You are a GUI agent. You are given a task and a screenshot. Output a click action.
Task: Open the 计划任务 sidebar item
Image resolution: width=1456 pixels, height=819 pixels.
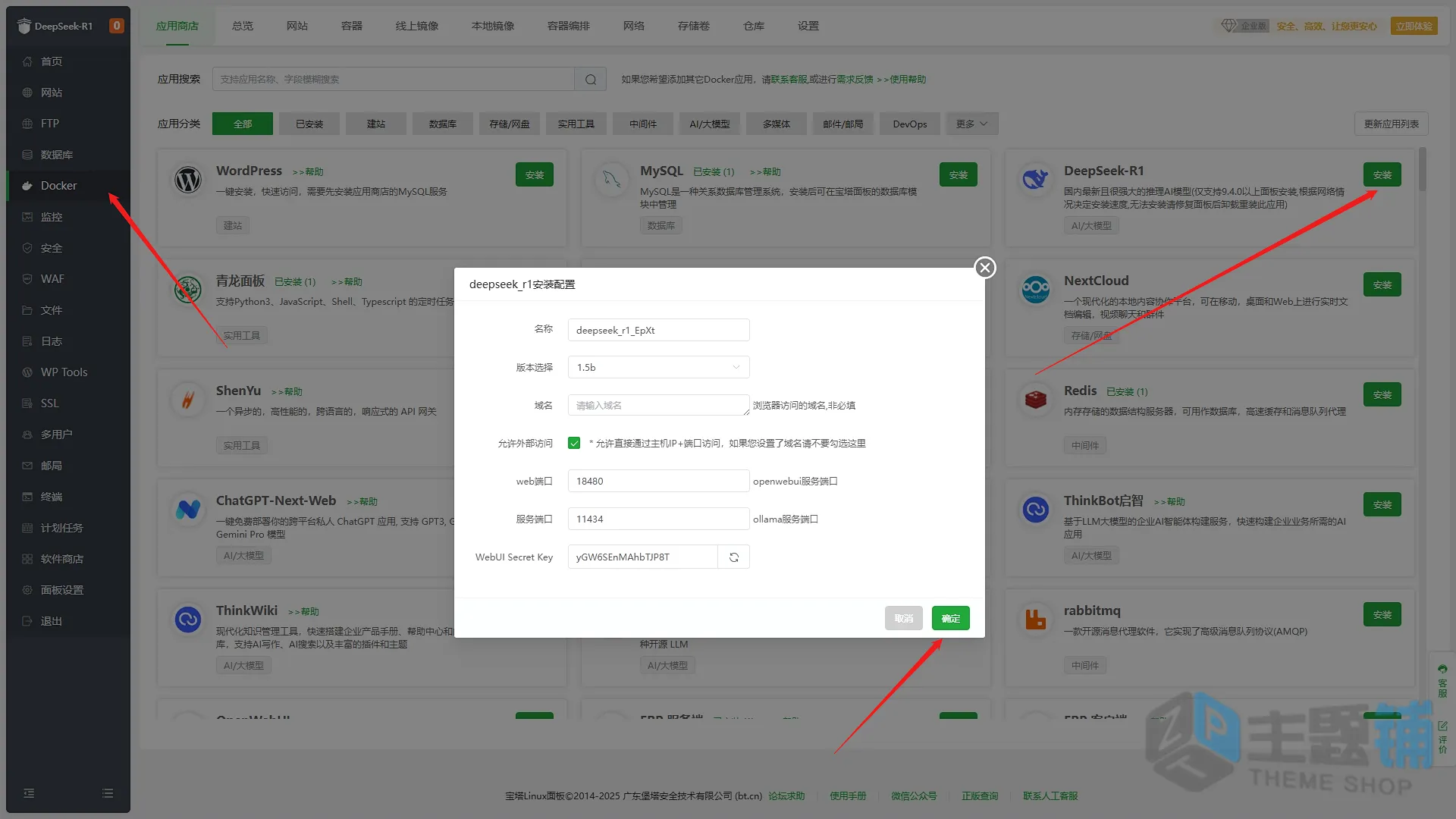(x=68, y=528)
